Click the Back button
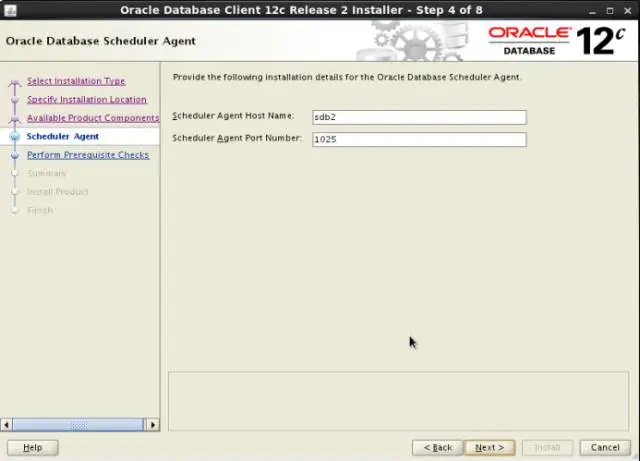The height and width of the screenshot is (461, 640). tap(438, 448)
